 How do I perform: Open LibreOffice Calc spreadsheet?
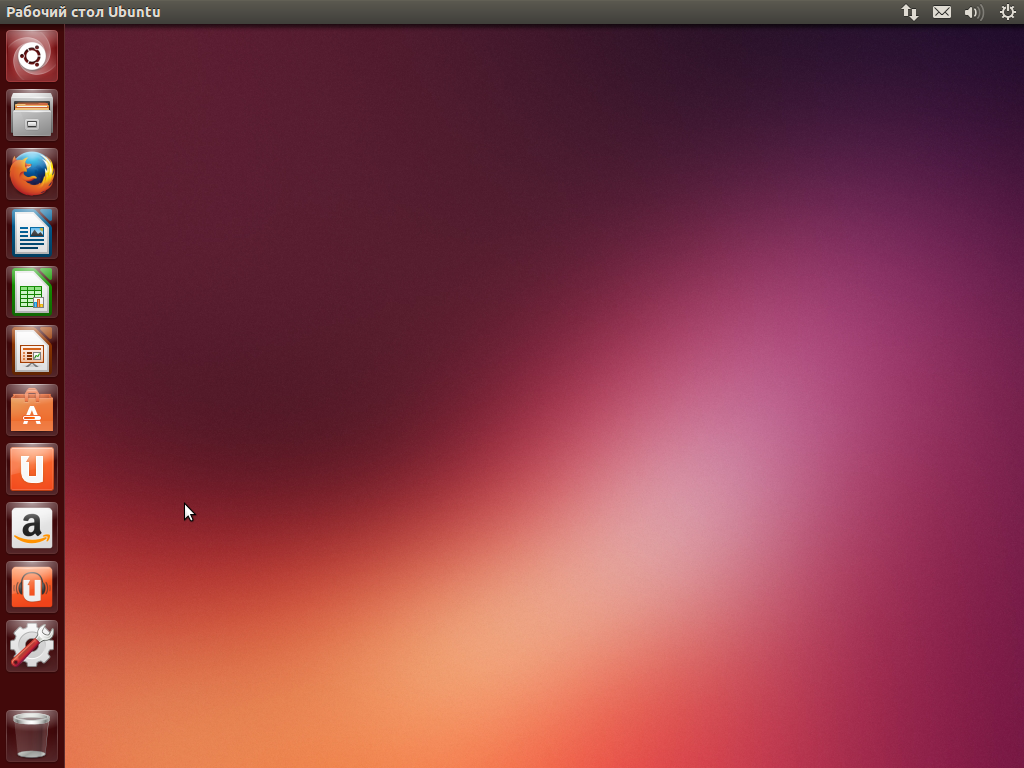tap(32, 292)
